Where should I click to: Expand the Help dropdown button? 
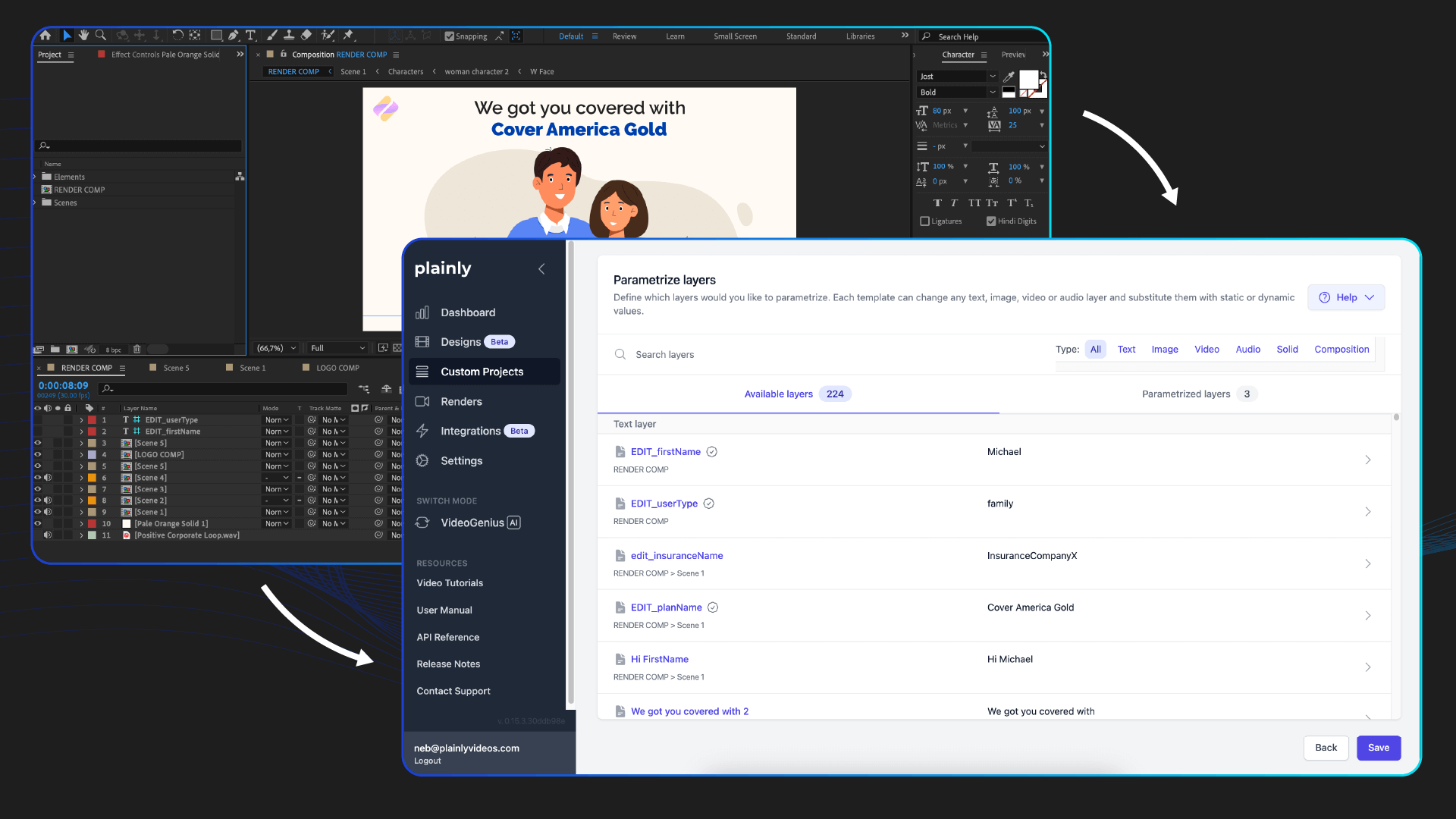tap(1346, 297)
